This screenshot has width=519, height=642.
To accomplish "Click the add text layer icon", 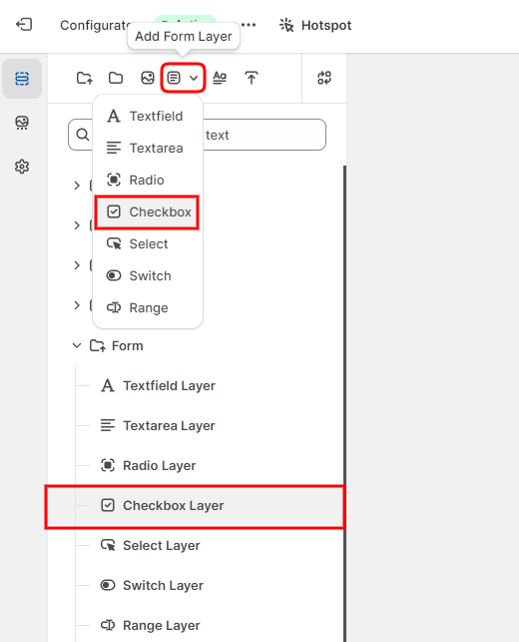I will pos(220,78).
